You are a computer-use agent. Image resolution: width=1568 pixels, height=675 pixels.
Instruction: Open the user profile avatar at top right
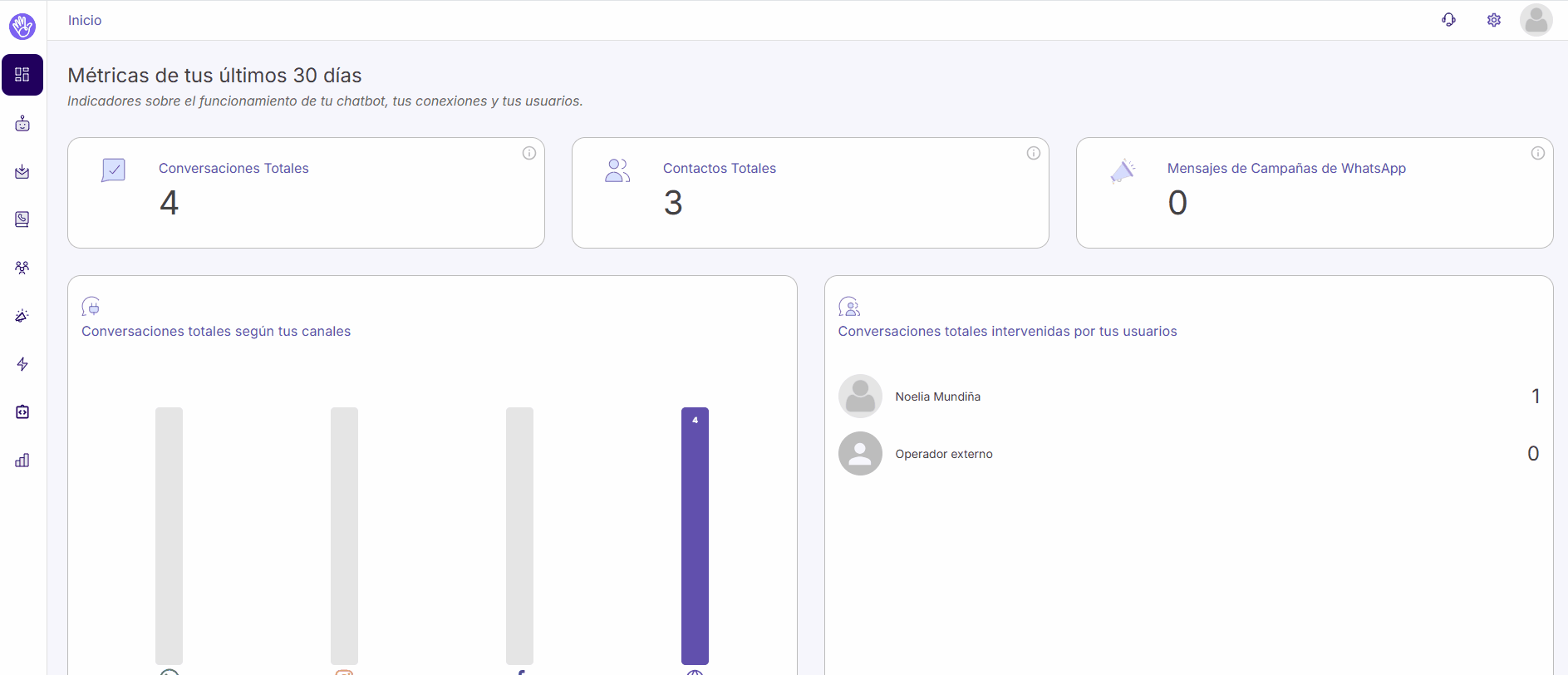coord(1536,20)
